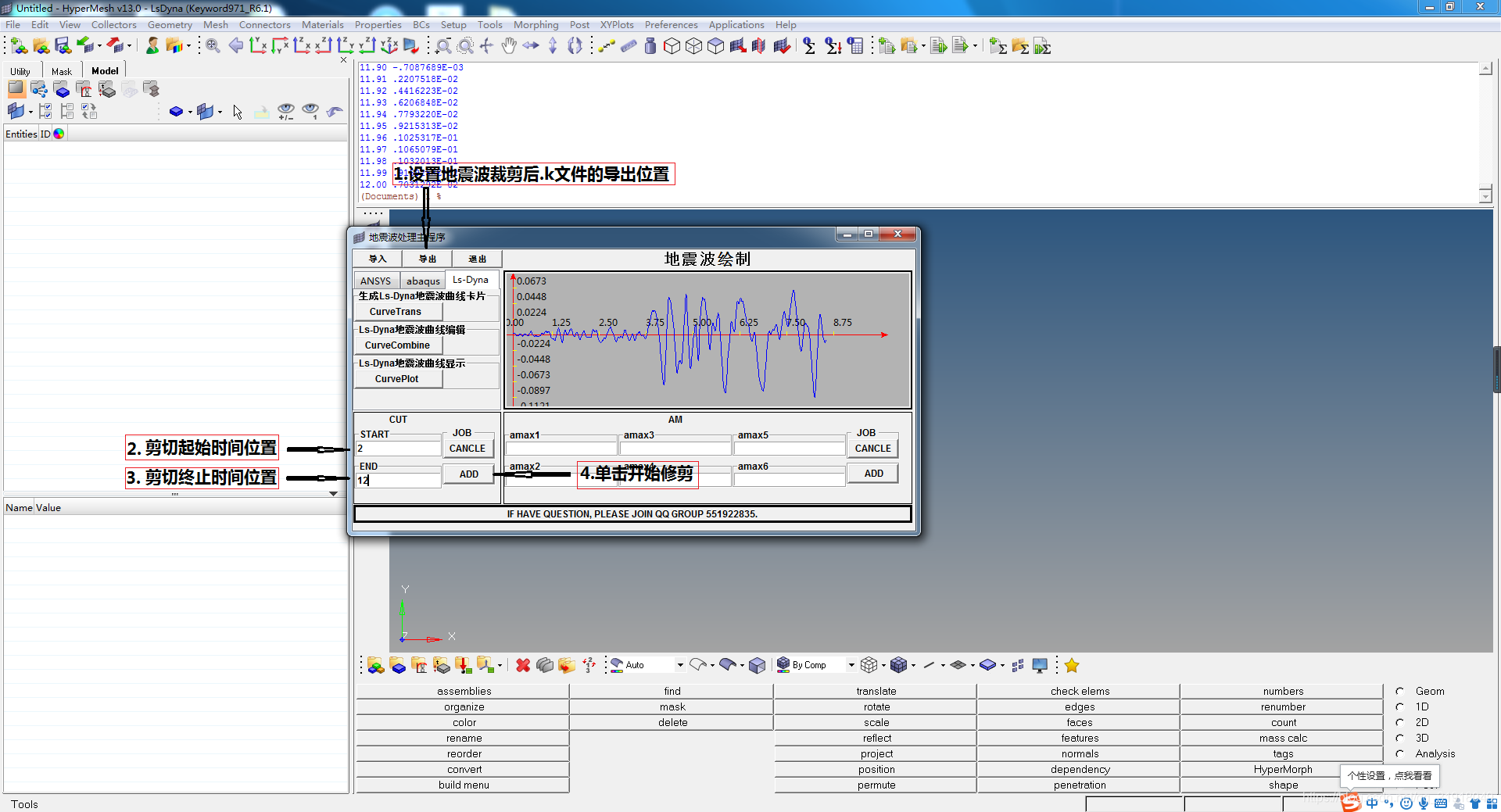This screenshot has height=812, width=1501.
Task: Click the circle zoom magnifier icon
Action: 465,46
